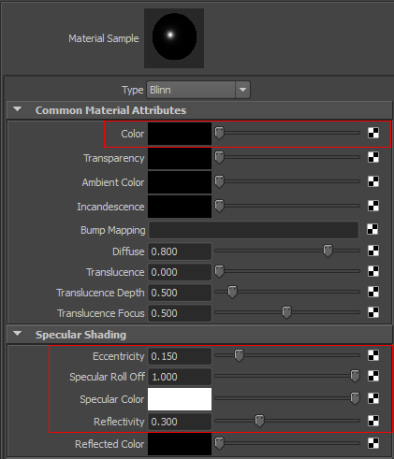
Task: Open the white Specular Color swatch
Action: point(180,399)
